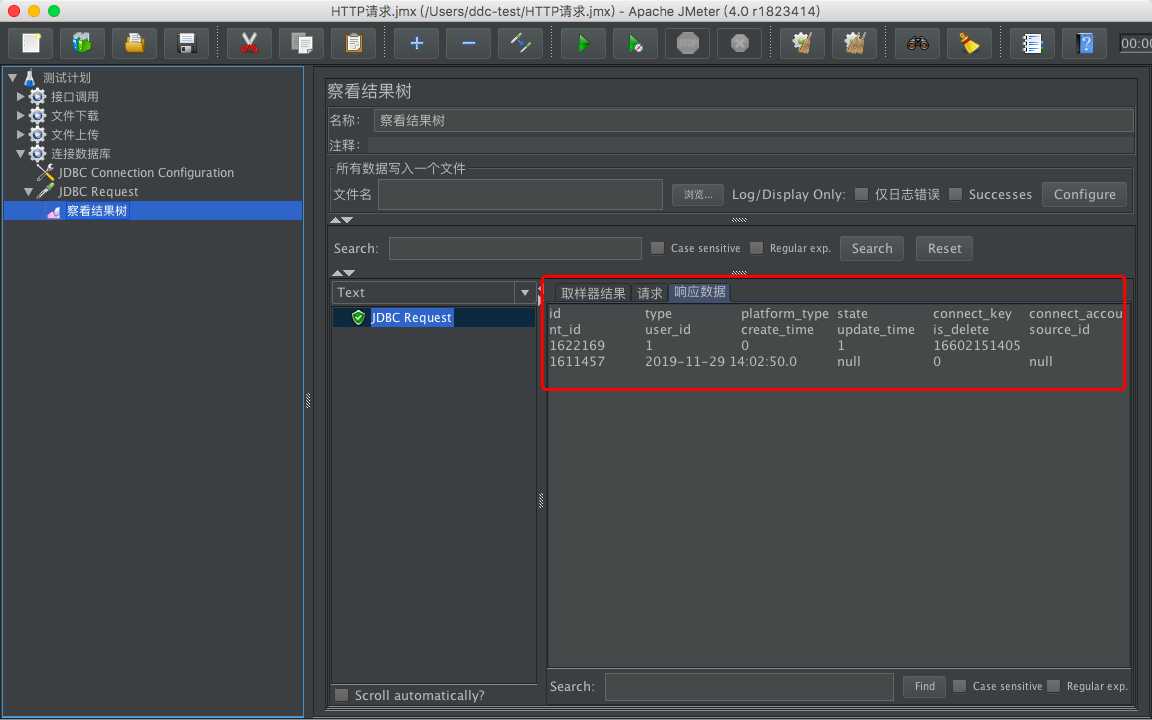1152x720 pixels.
Task: Click the green shield icon beside JDBC Request
Action: pos(359,317)
